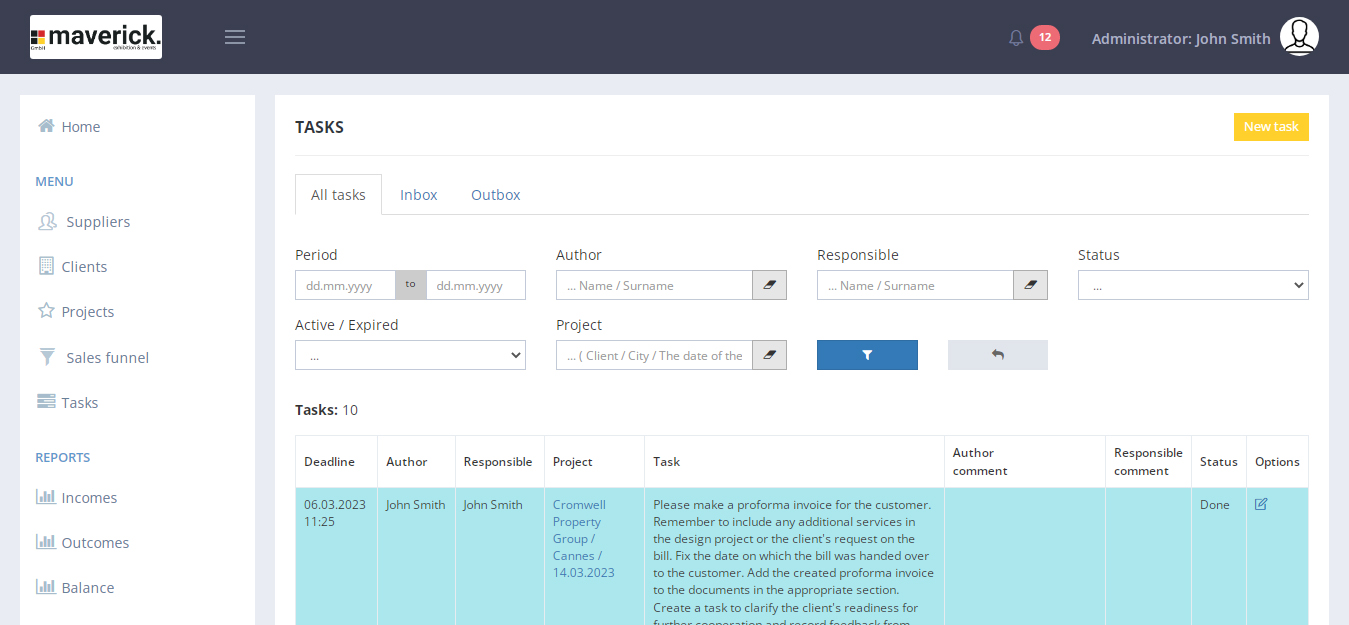Open the Incomes report
Screen dimensions: 1349x625
point(88,497)
